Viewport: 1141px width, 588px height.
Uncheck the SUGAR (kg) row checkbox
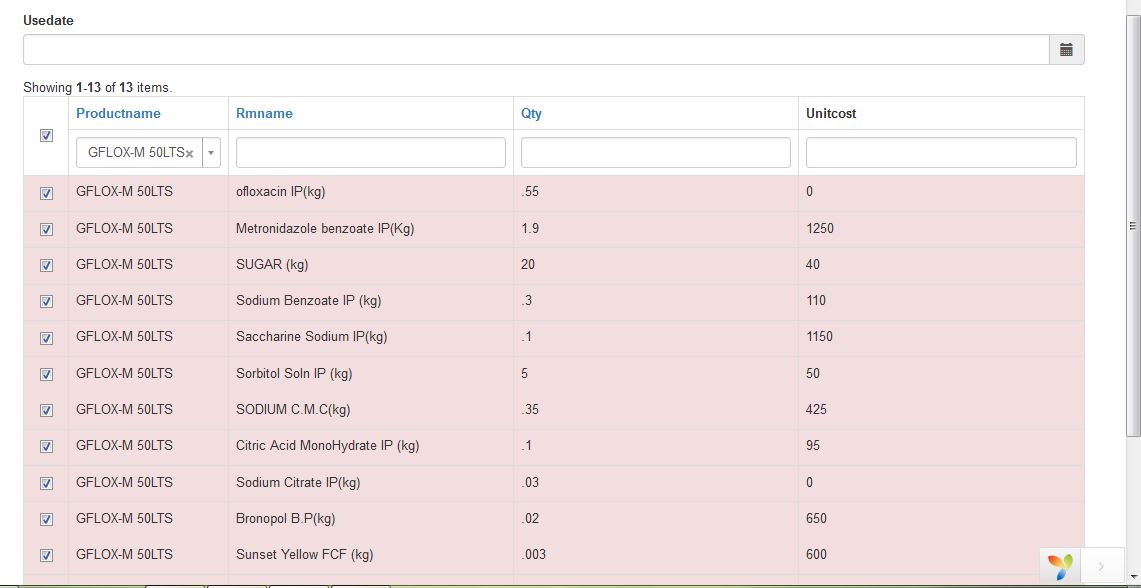[x=46, y=265]
